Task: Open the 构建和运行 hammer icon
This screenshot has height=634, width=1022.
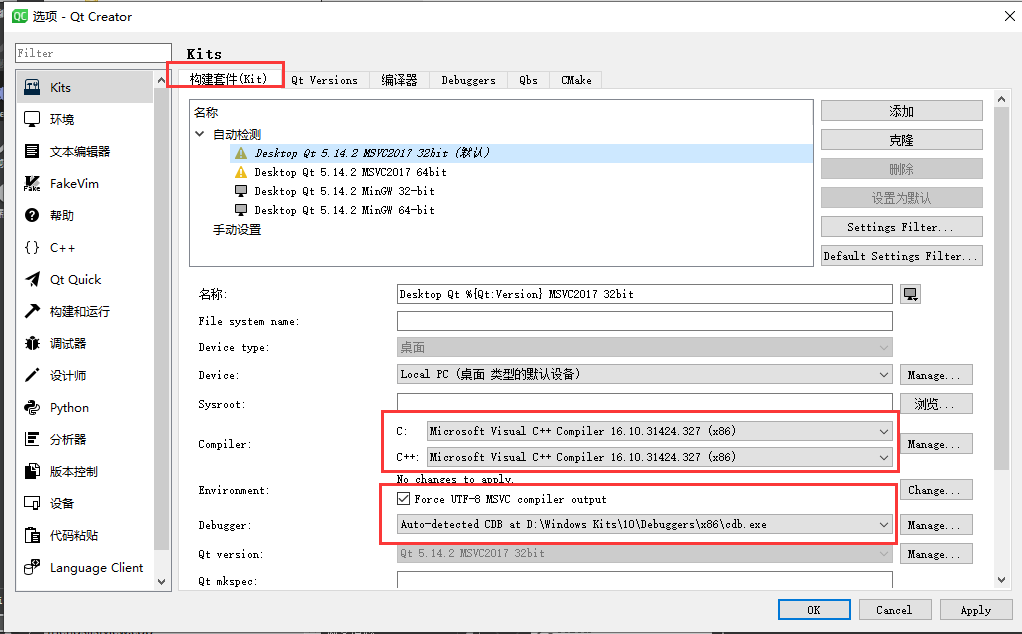Action: [32, 311]
